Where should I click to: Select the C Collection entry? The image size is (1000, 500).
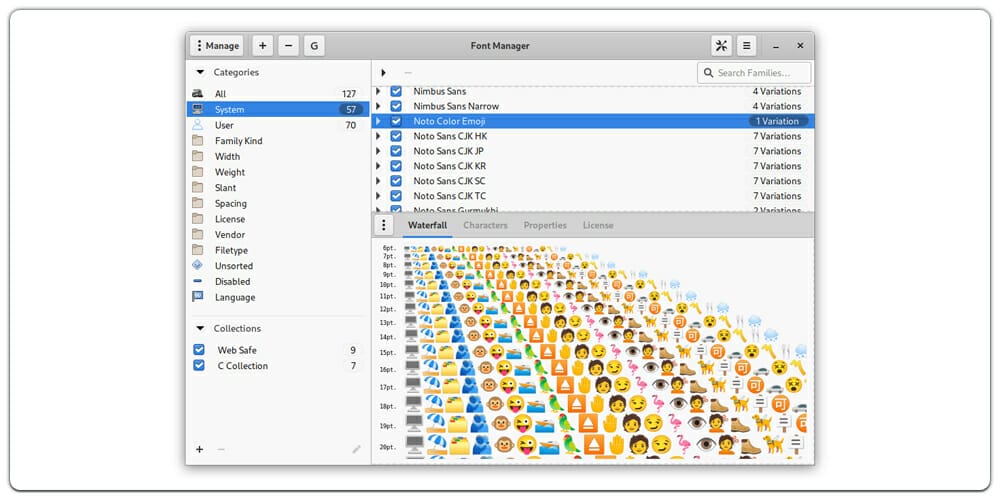(x=278, y=365)
